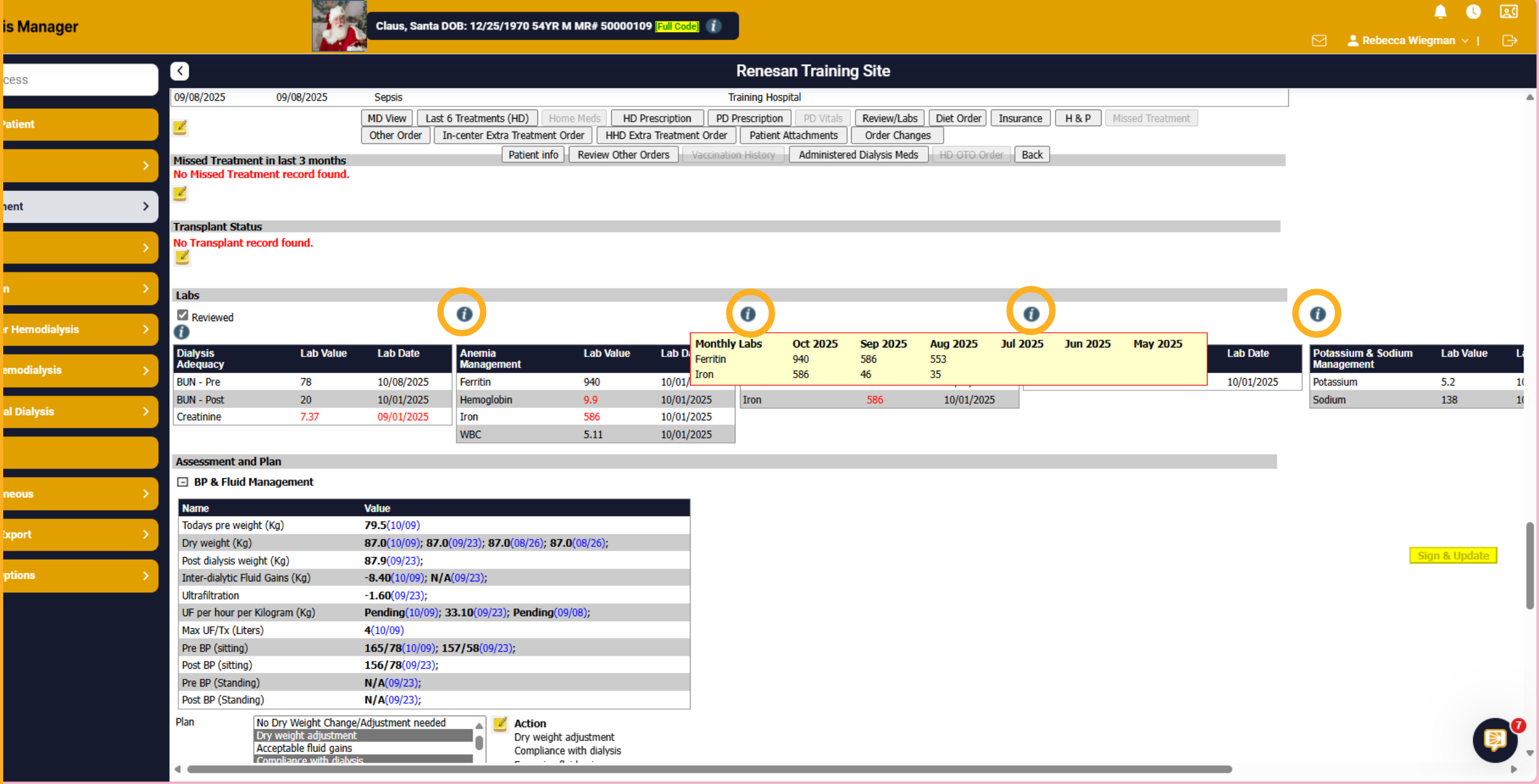Click the main vertical scrollbar thumb

click(x=1529, y=565)
